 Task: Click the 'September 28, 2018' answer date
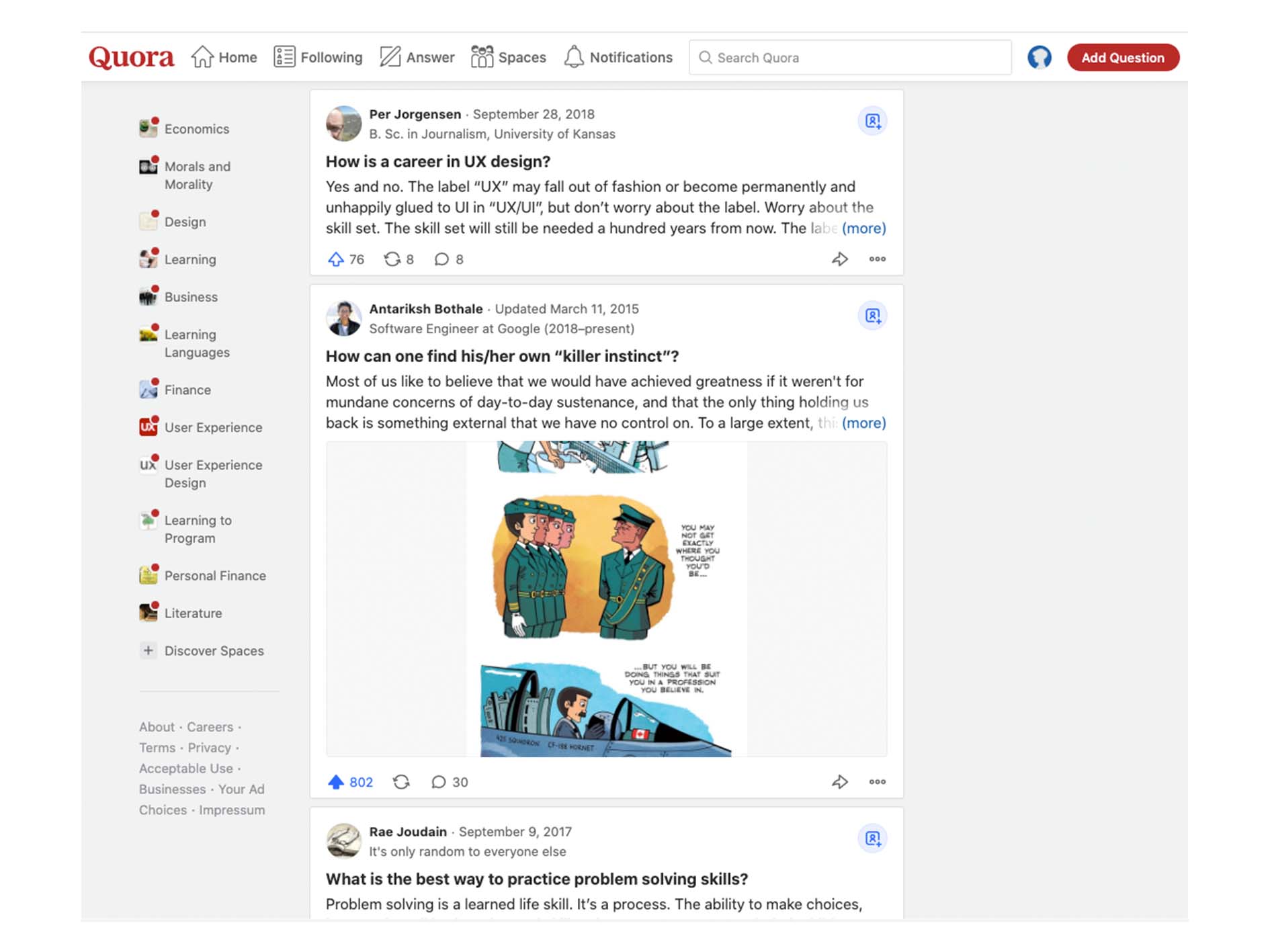(x=534, y=114)
